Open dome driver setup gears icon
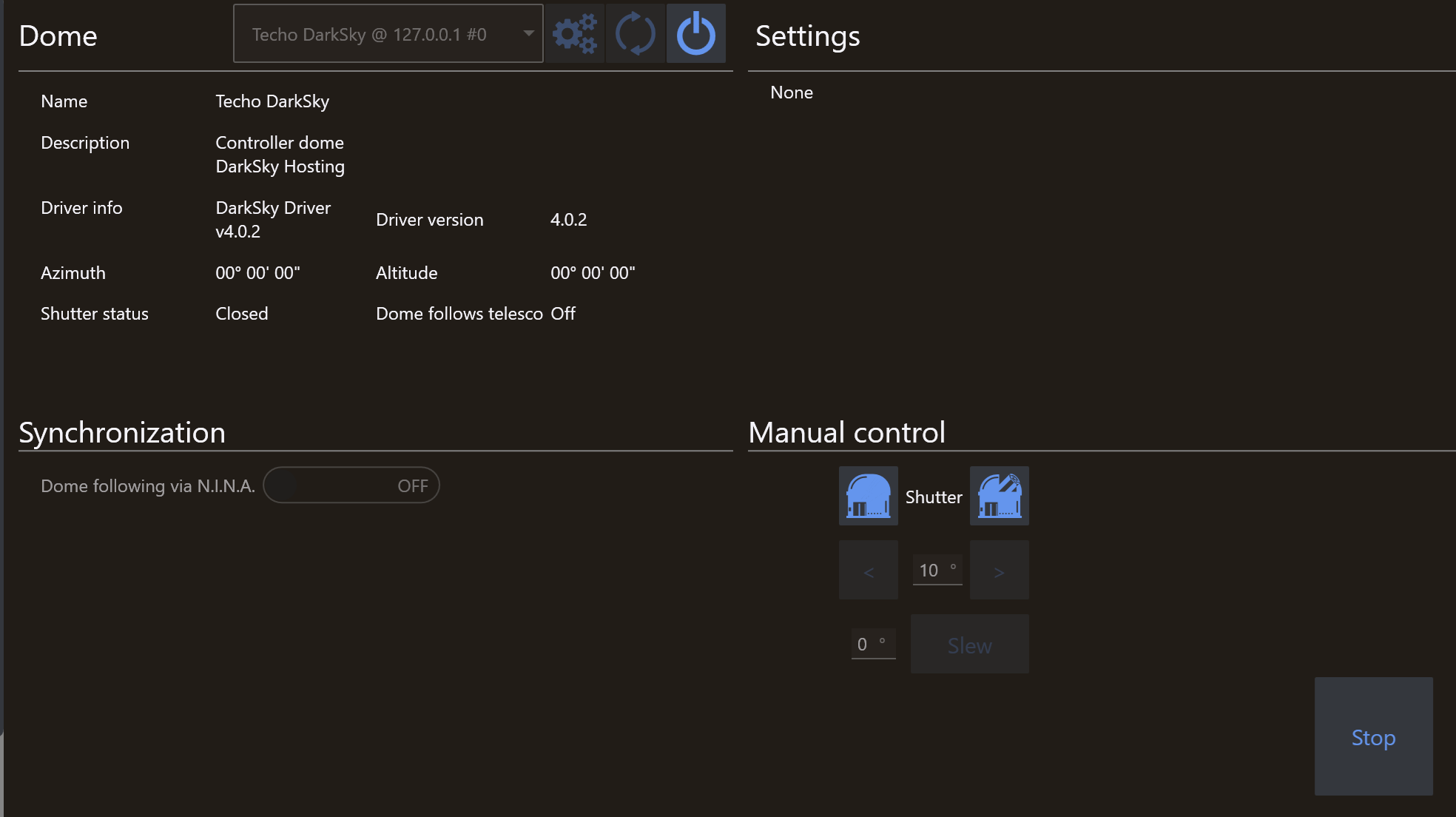This screenshot has width=1456, height=817. coord(575,33)
